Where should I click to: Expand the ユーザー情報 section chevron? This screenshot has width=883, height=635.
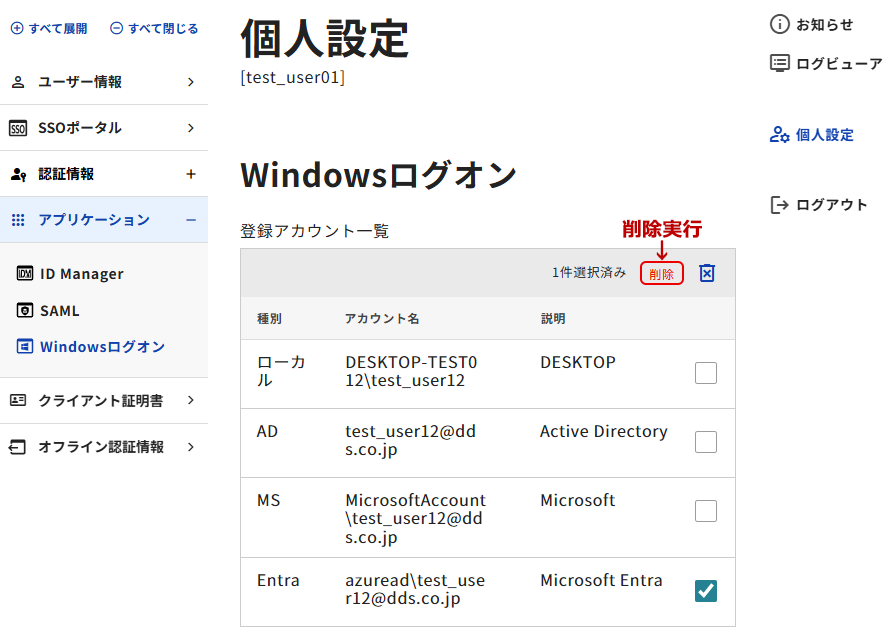coord(191,82)
